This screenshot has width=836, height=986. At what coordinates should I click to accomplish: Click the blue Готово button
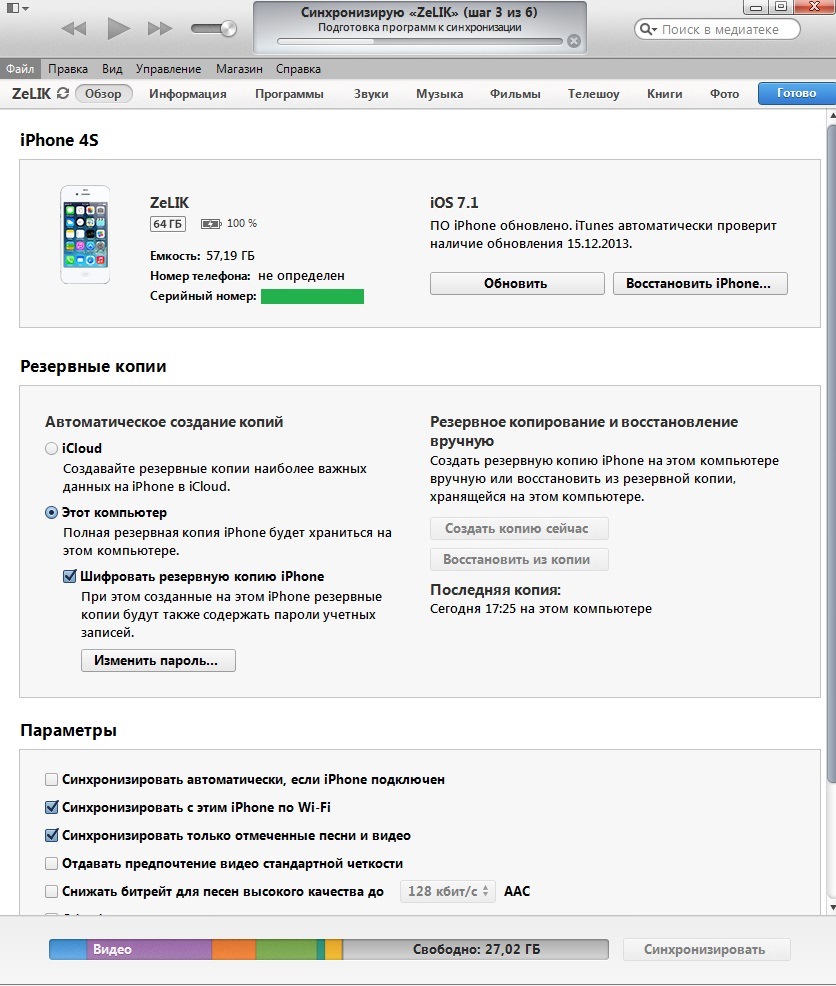(x=796, y=93)
